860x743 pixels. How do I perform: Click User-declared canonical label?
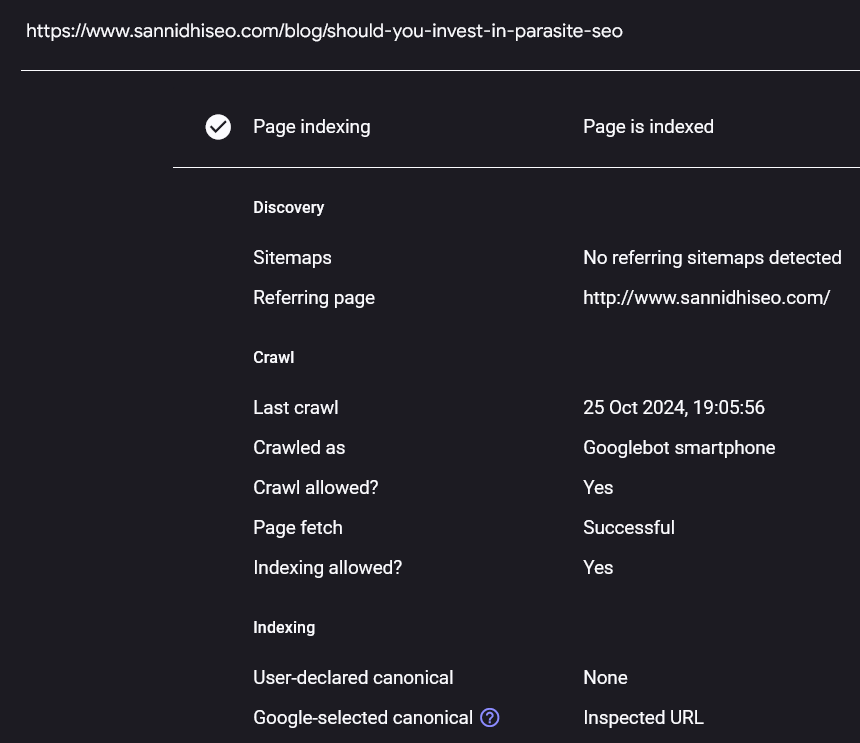tap(353, 678)
